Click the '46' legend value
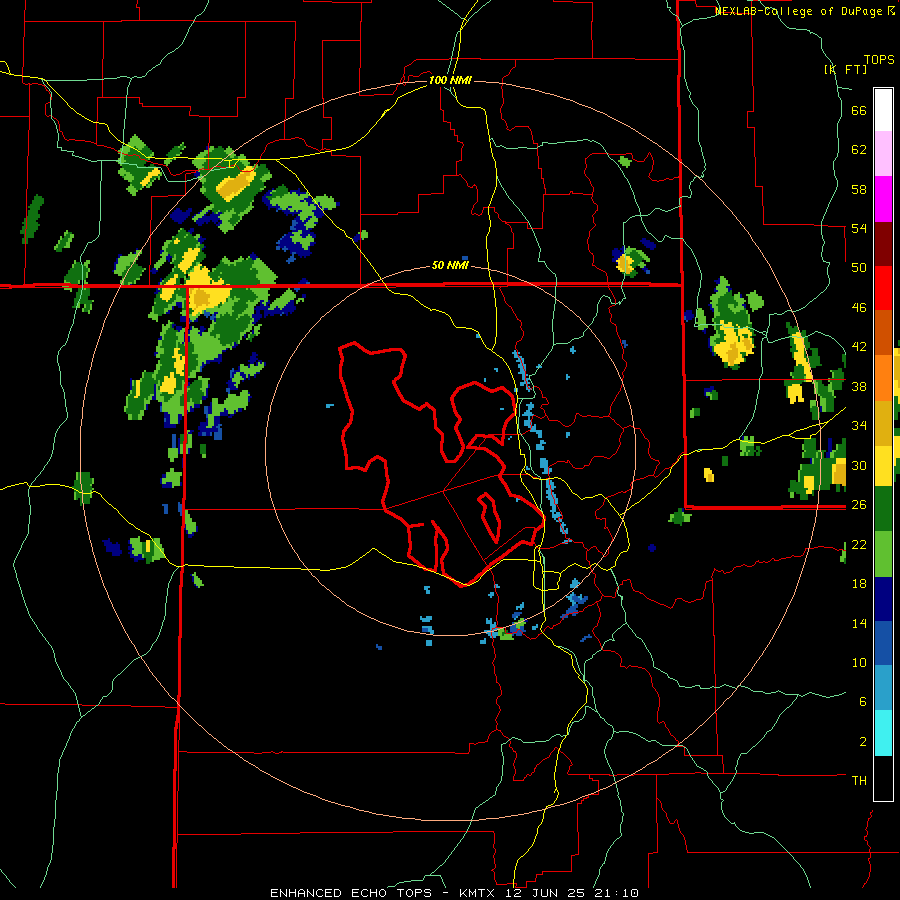The image size is (900, 900). click(x=859, y=308)
